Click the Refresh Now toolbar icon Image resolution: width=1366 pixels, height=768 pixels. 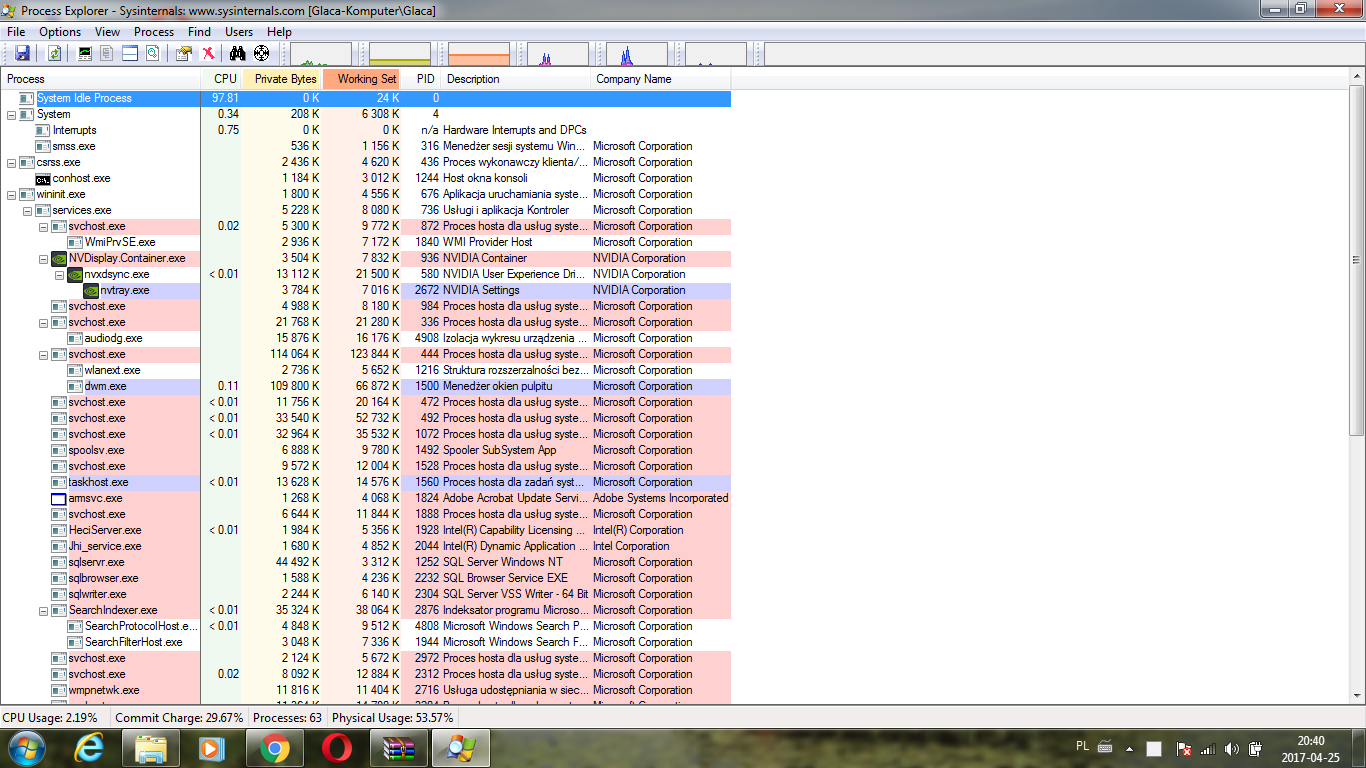coord(54,53)
